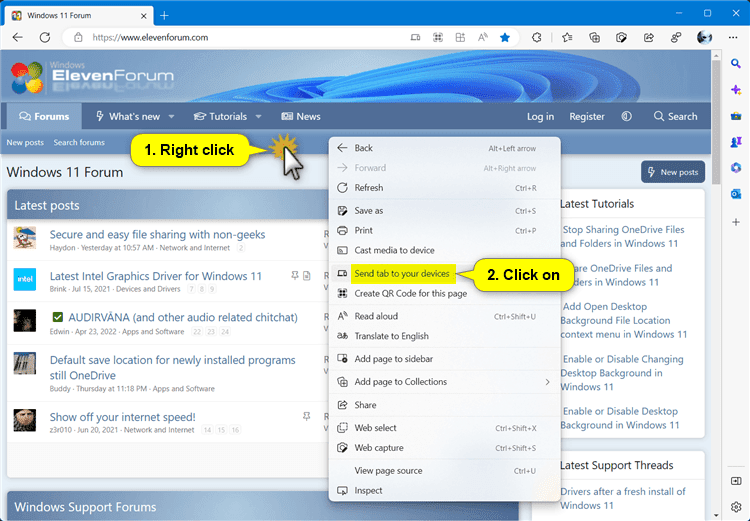Select Inspect in the context menu
750x521 pixels.
[445, 491]
